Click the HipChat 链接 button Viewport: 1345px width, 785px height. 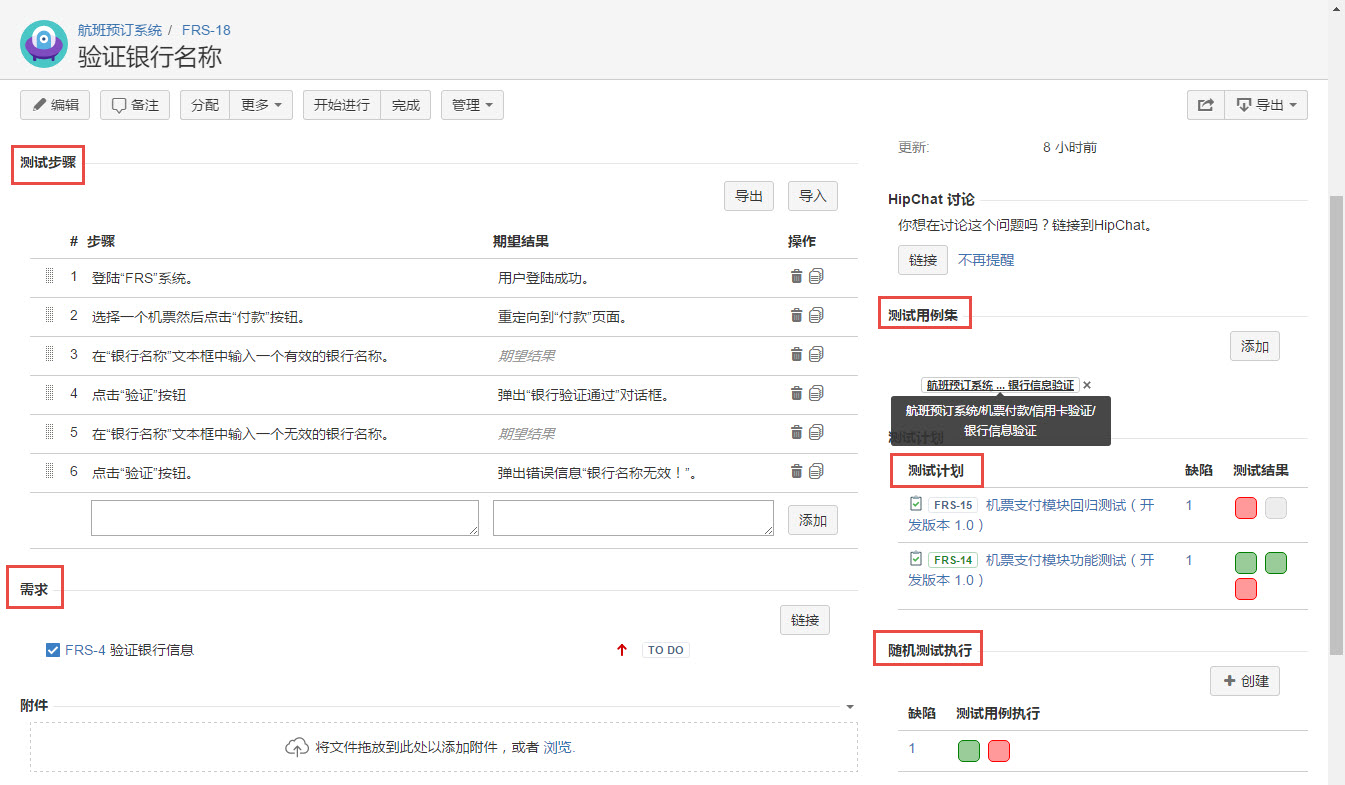923,260
